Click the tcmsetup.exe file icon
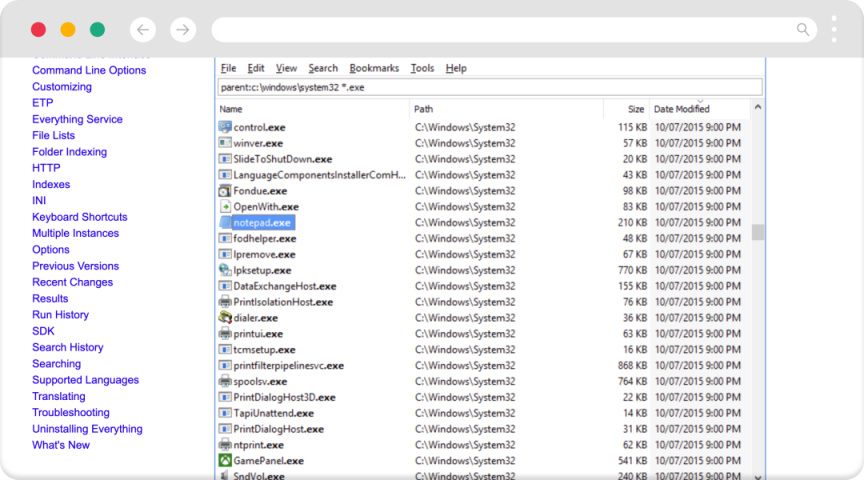This screenshot has height=480, width=864. pyautogui.click(x=225, y=349)
